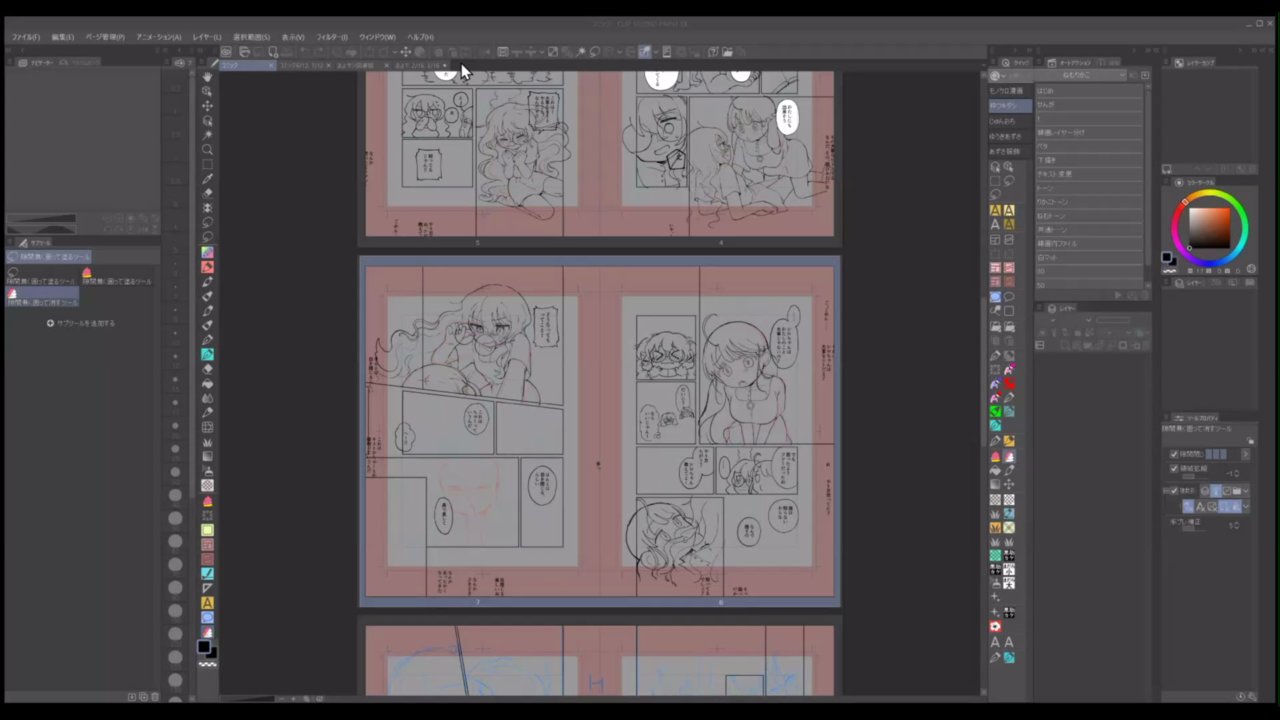The image size is (1280, 720).
Task: Switch to the first document tab コミック
Action: tap(246, 66)
